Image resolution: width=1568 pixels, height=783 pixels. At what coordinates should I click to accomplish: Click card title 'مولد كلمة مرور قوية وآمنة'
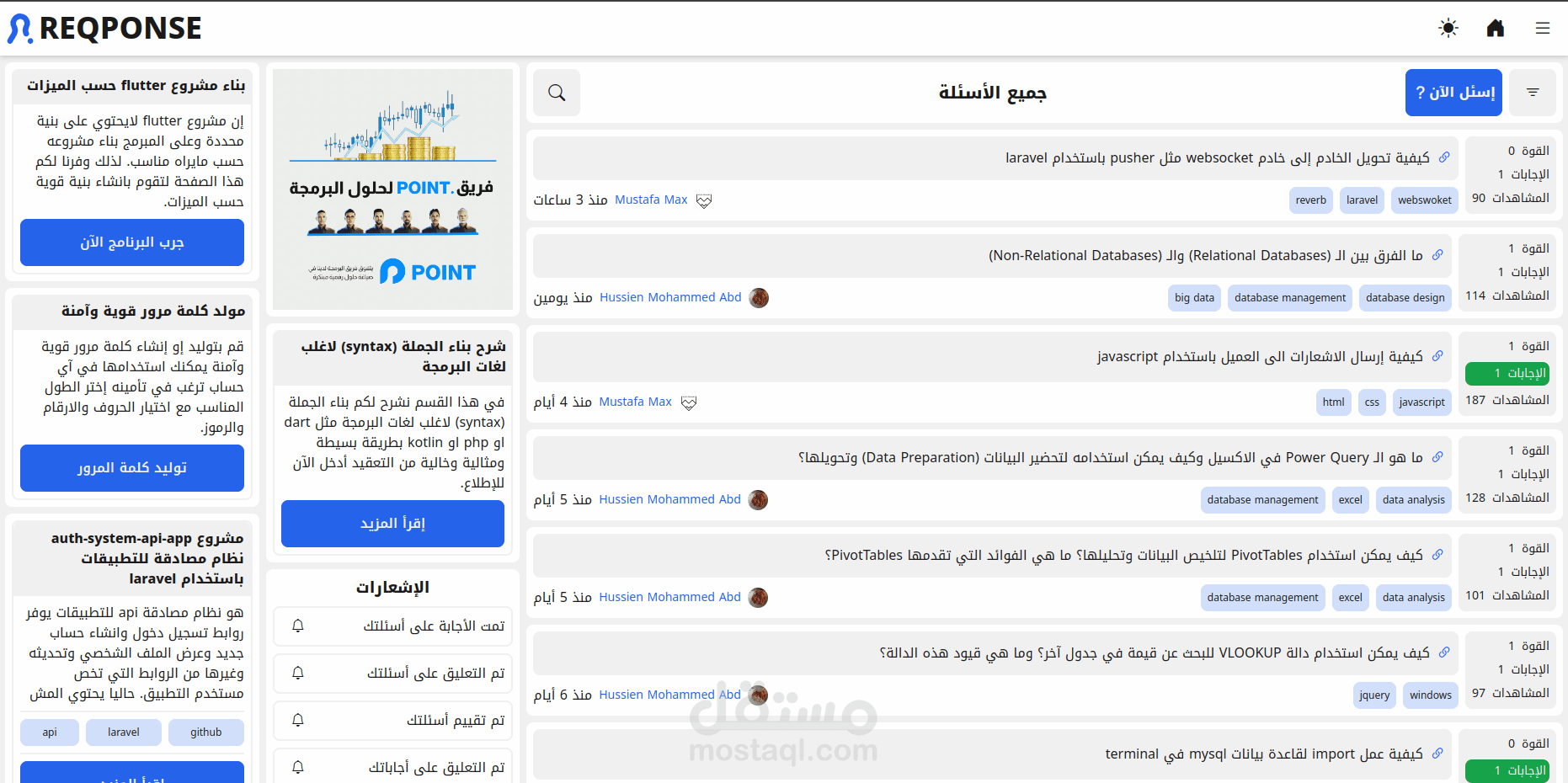(153, 312)
